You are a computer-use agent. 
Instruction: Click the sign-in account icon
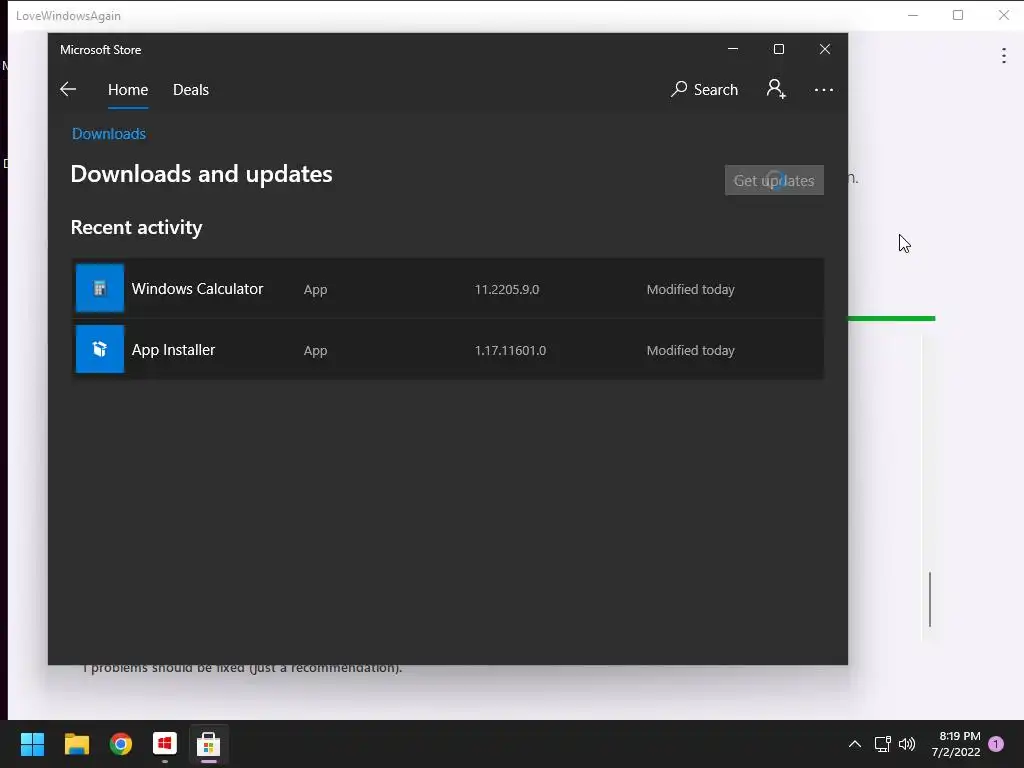776,89
